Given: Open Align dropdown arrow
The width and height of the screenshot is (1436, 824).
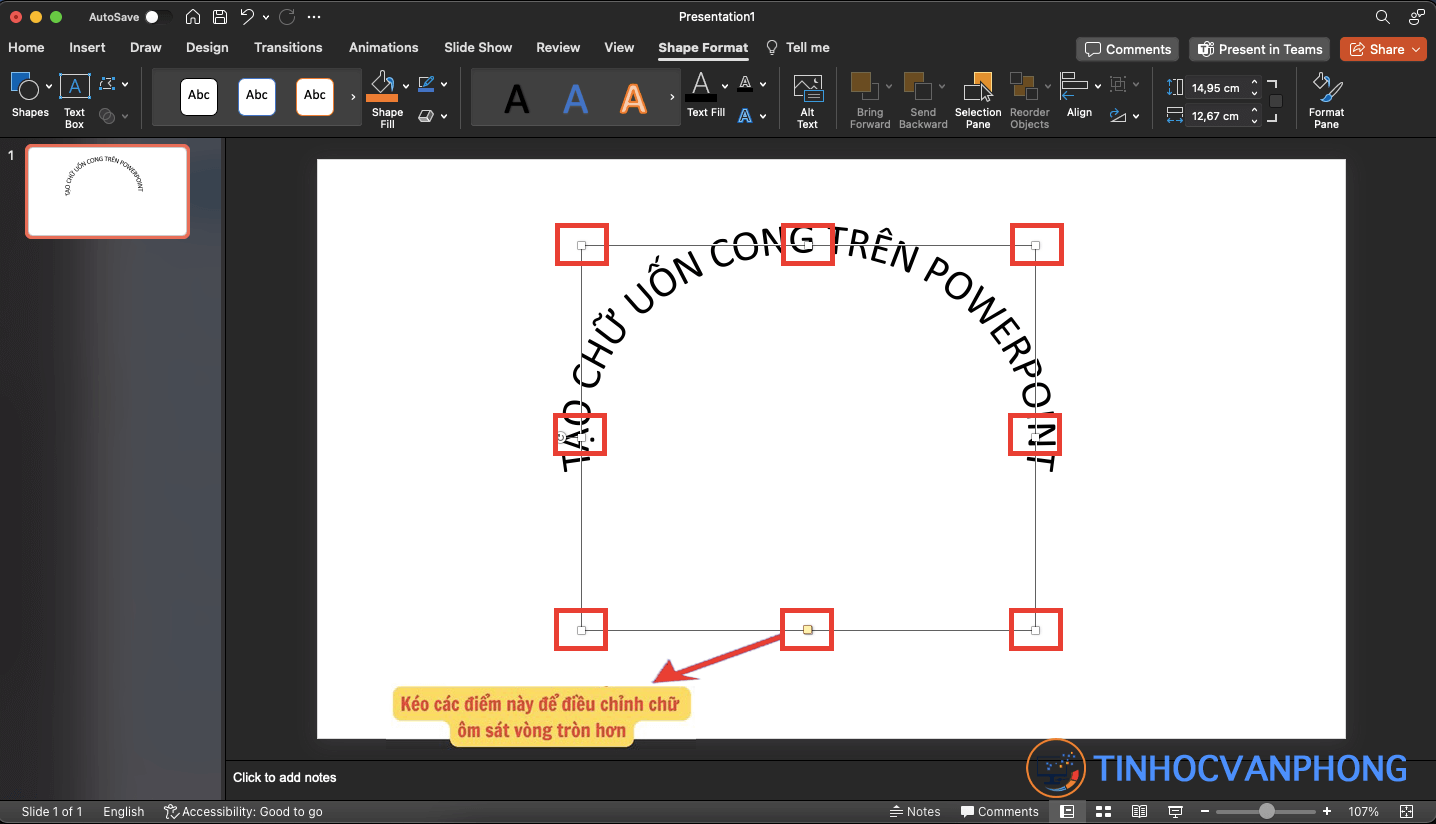Looking at the screenshot, I should pyautogui.click(x=1097, y=86).
